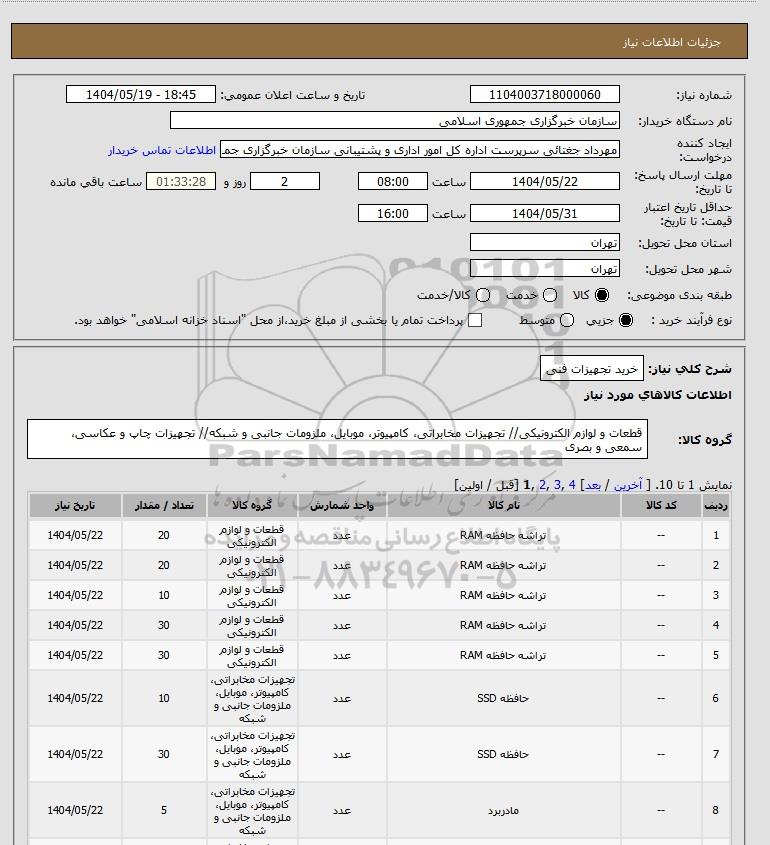Click quantity 5 in row 8
Viewport: 770px width, 845px height.
[164, 810]
